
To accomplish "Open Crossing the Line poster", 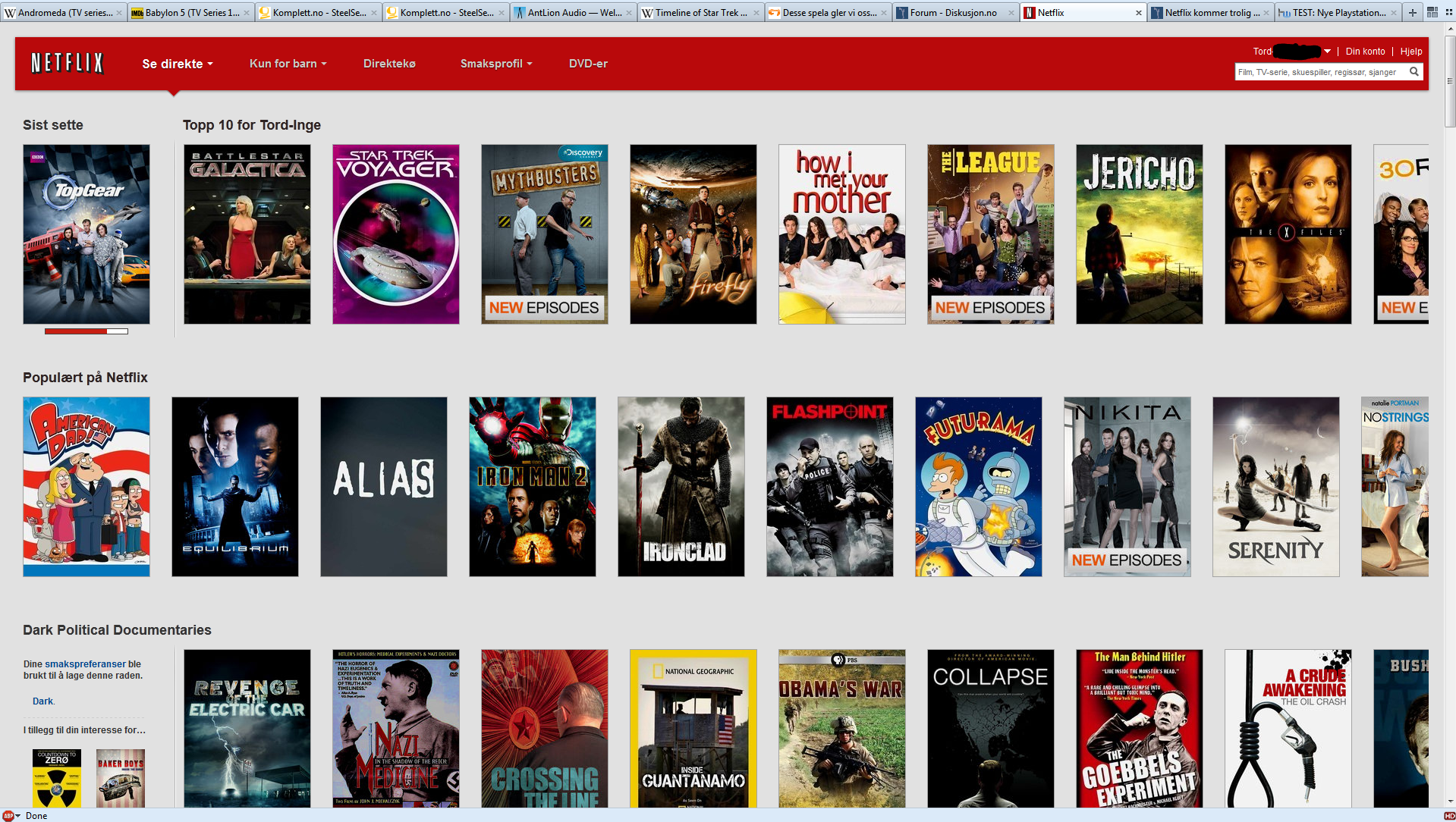I will point(545,728).
